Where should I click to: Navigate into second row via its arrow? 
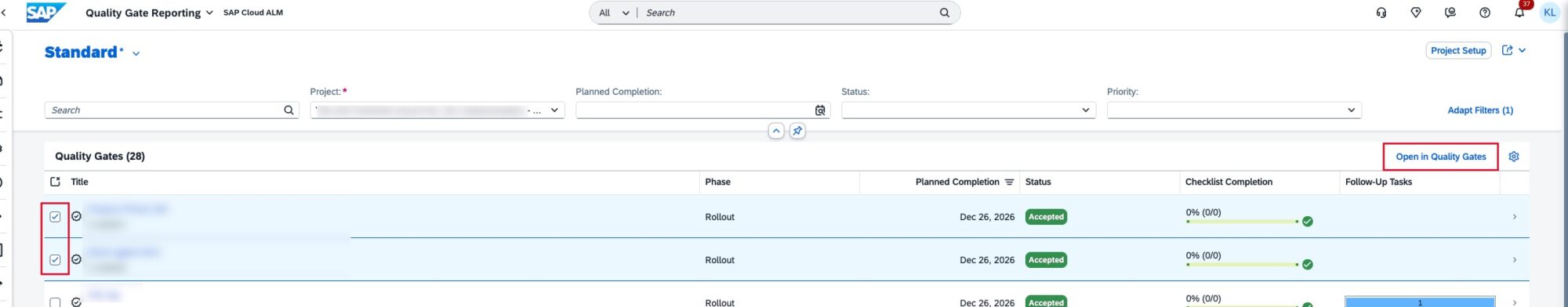pos(1514,260)
